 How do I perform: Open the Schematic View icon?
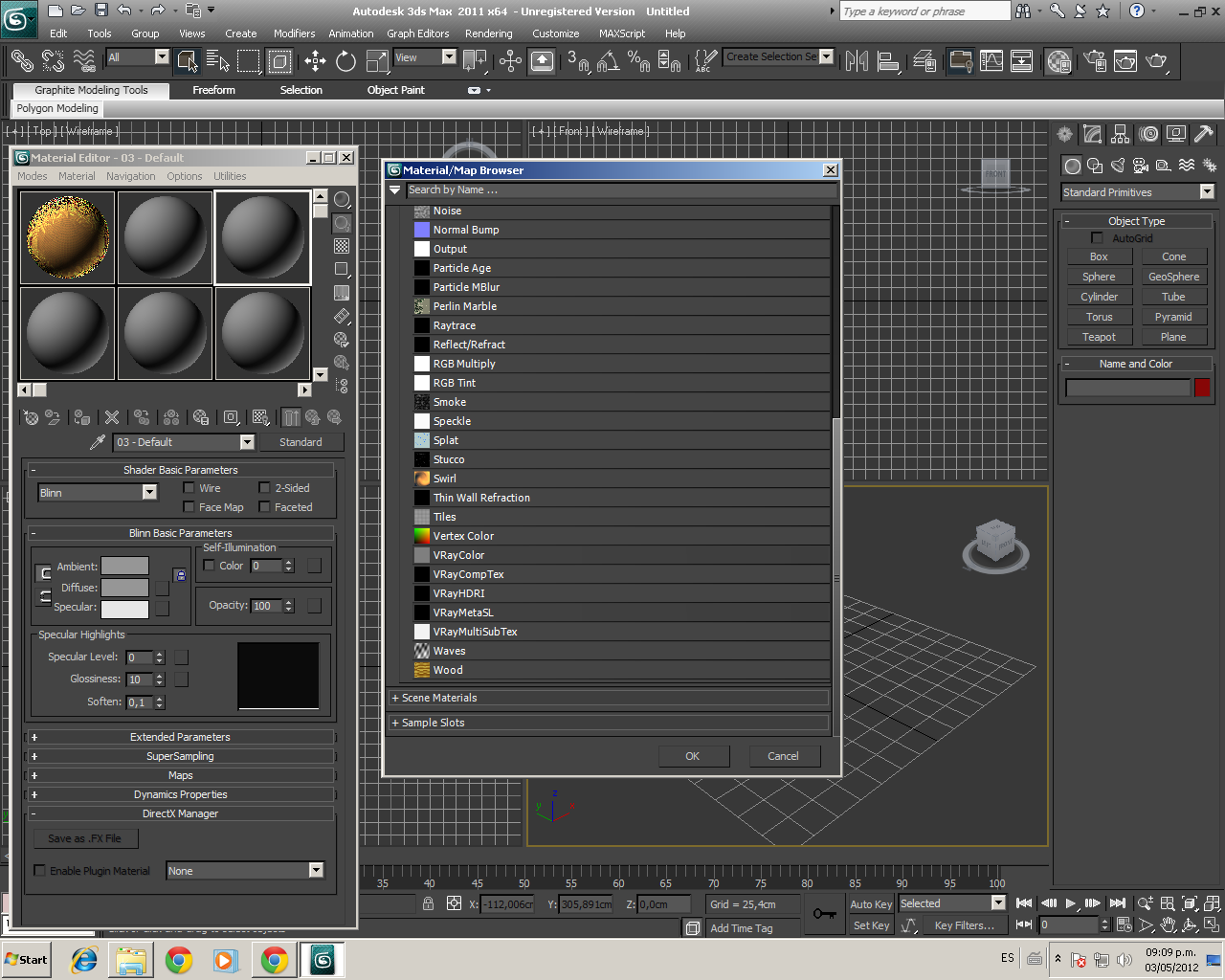coord(1022,61)
